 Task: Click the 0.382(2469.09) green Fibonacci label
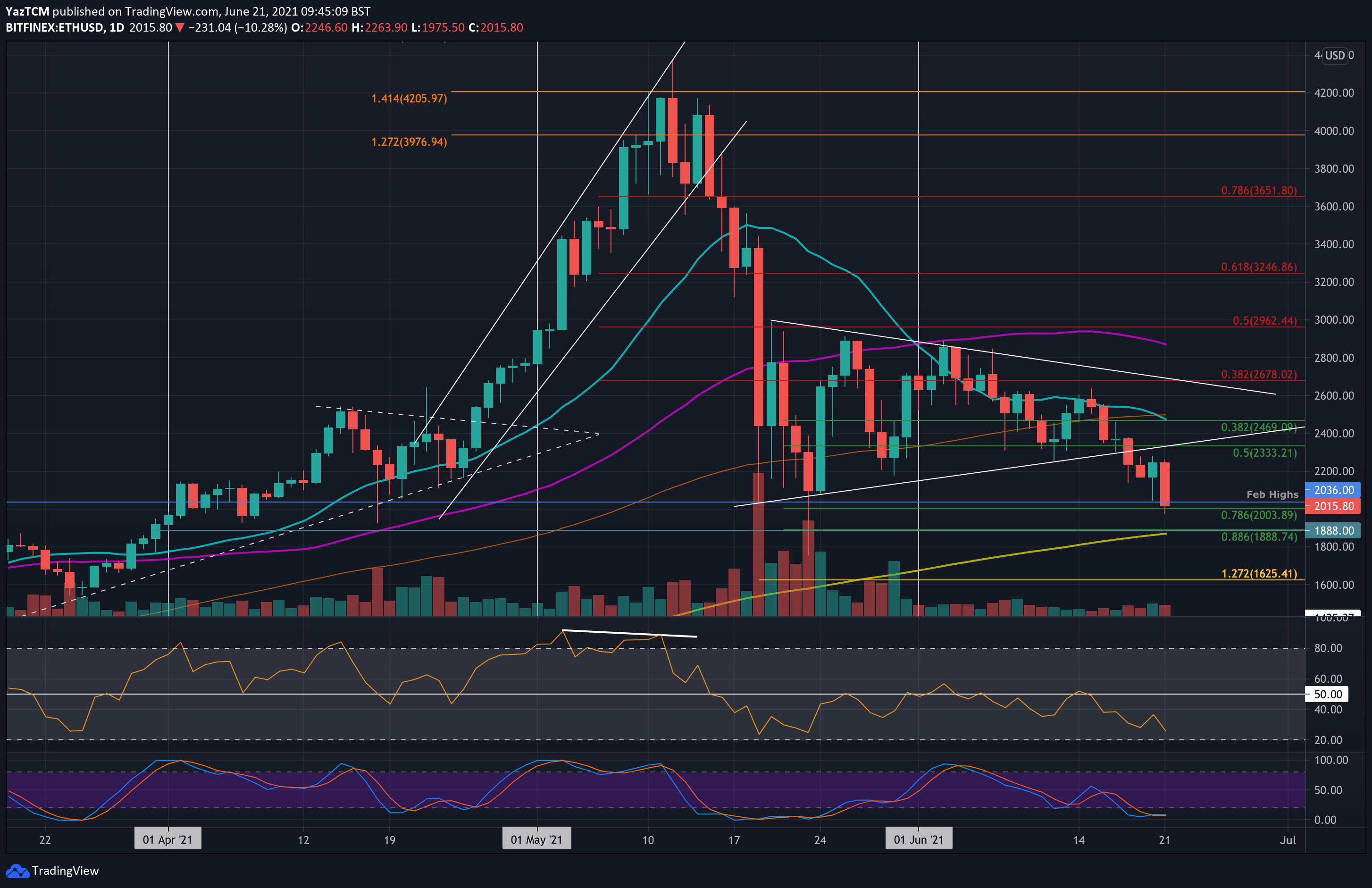coord(1258,427)
